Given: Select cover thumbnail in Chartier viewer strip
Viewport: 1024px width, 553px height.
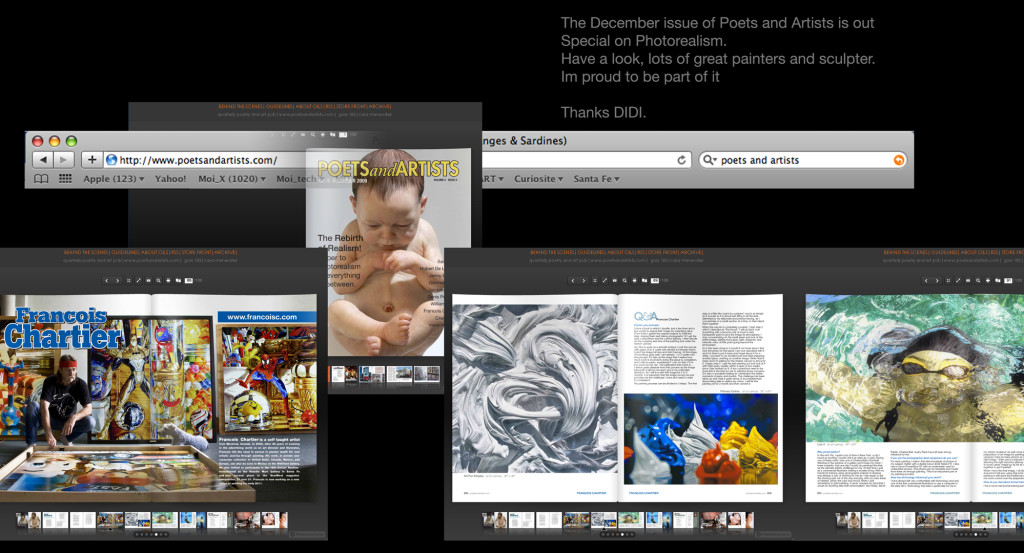Looking at the screenshot, I should pos(28,520).
